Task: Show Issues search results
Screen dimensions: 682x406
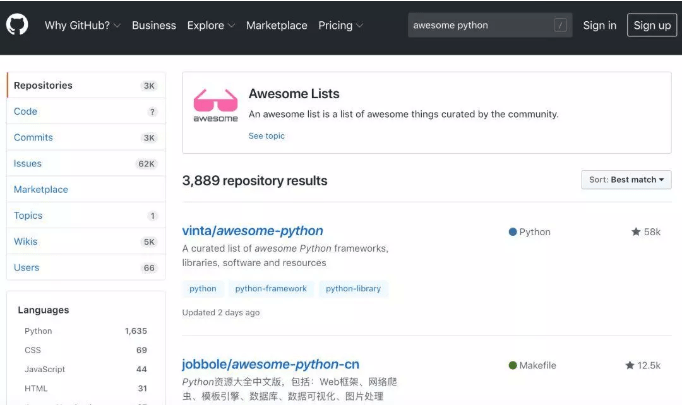Action: (x=86, y=164)
